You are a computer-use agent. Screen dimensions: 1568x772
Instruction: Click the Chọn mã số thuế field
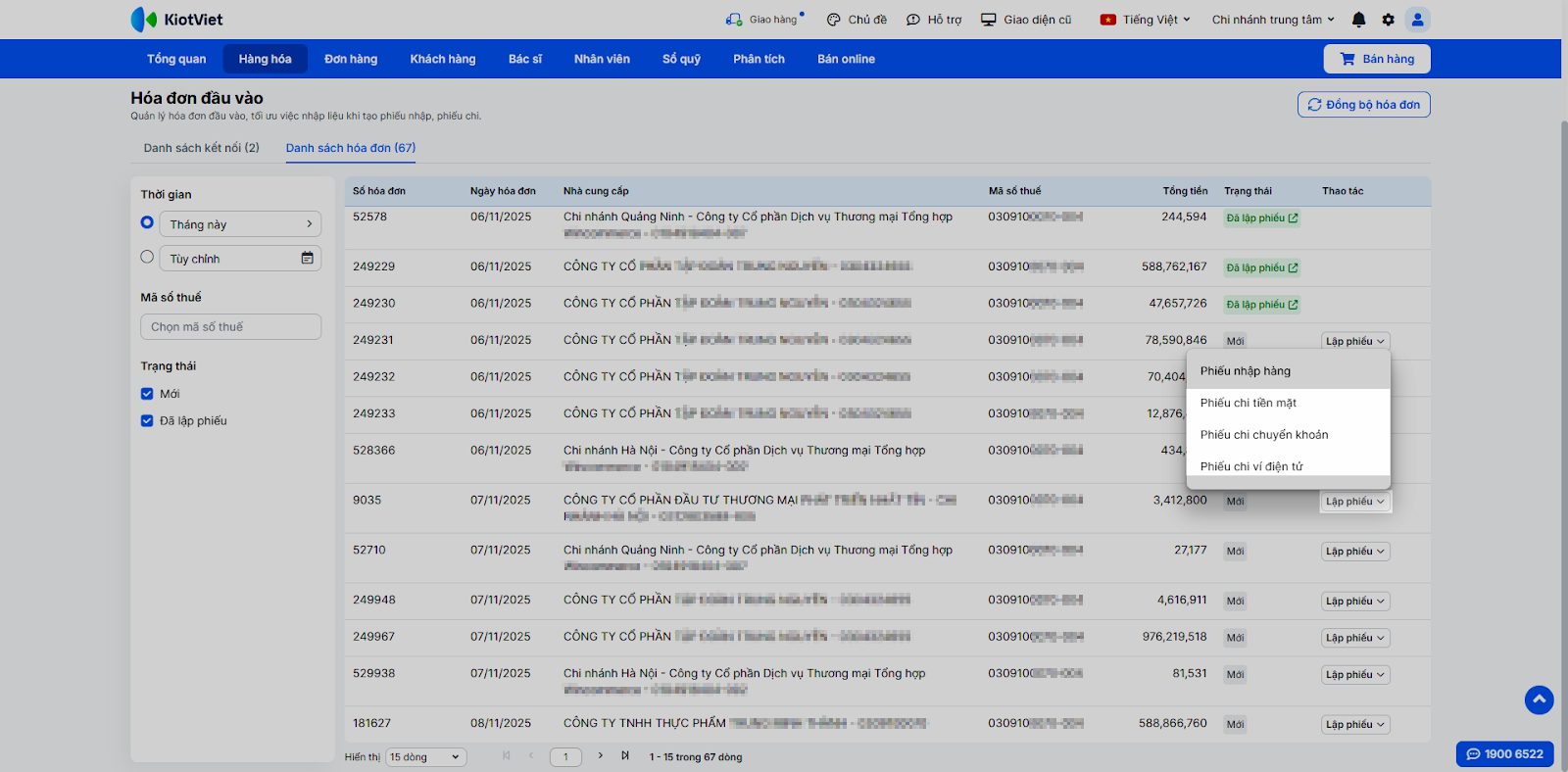coord(230,327)
